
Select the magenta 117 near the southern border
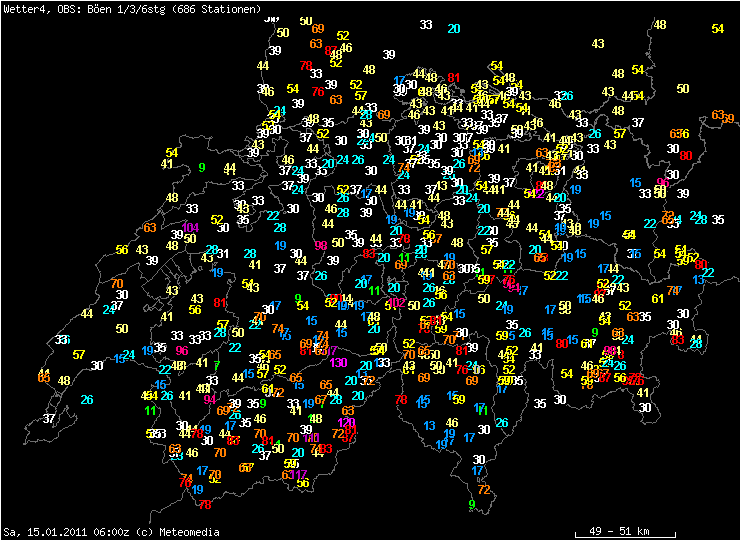(x=298, y=474)
